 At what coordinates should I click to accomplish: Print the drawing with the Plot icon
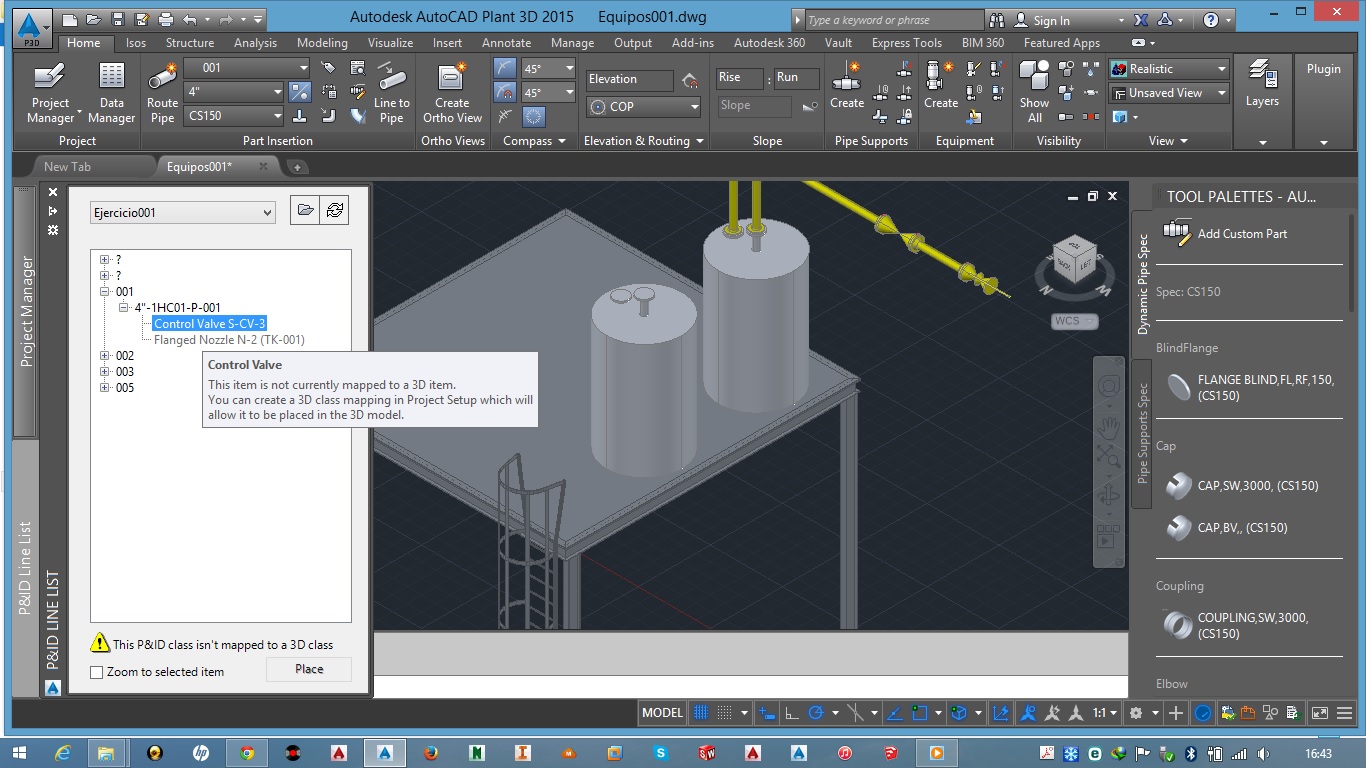pyautogui.click(x=166, y=19)
